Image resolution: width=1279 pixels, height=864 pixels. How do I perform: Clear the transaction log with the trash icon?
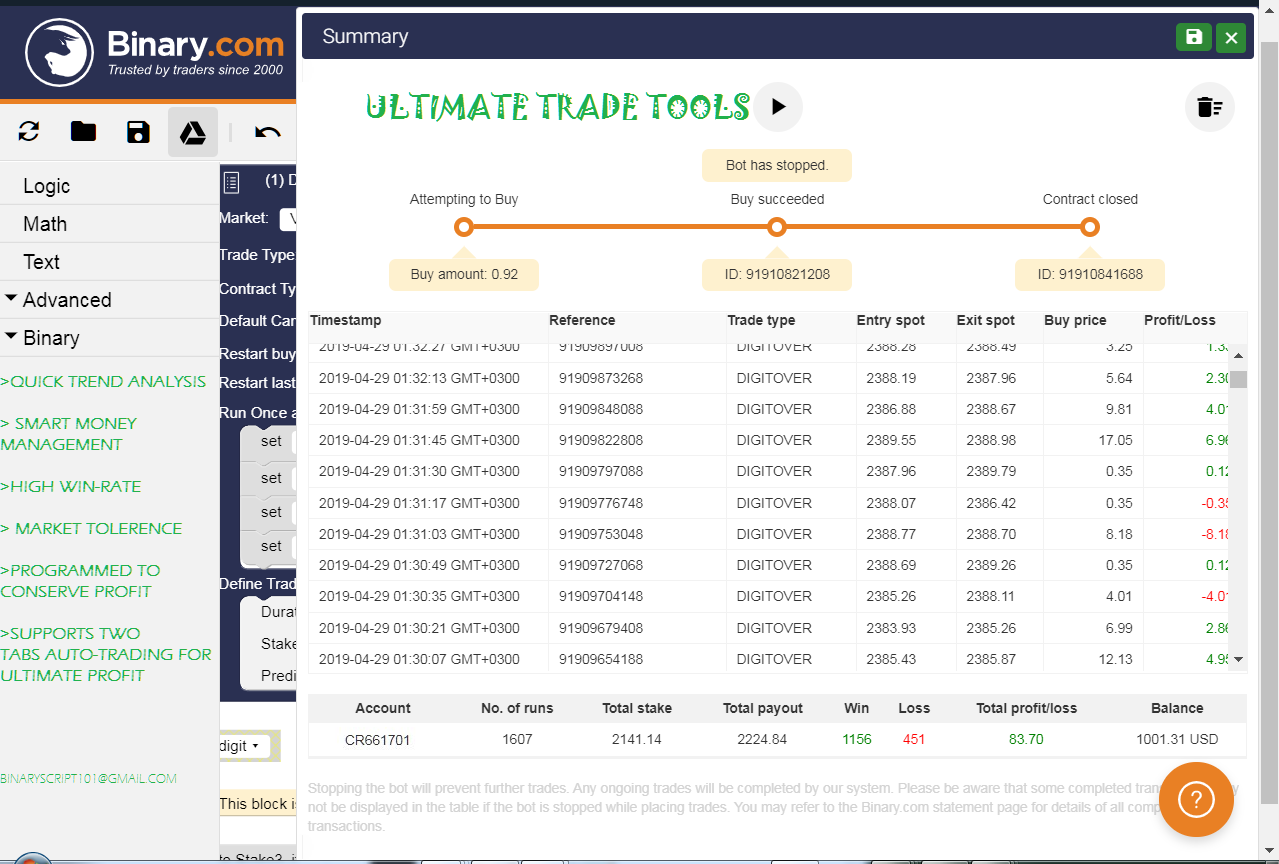pyautogui.click(x=1209, y=107)
